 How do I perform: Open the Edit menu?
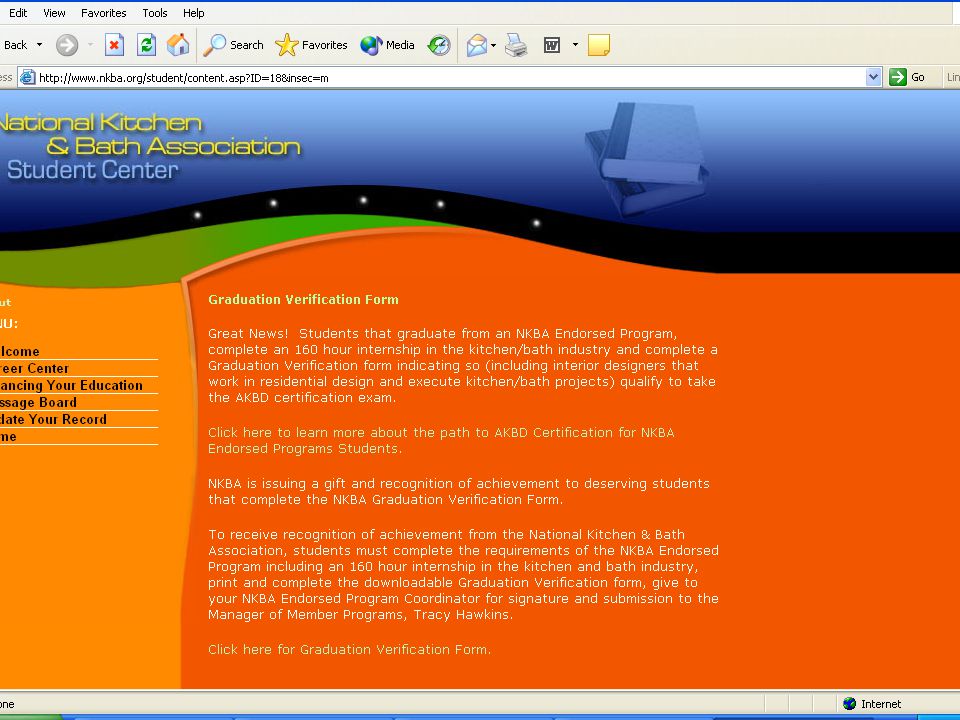tap(18, 13)
